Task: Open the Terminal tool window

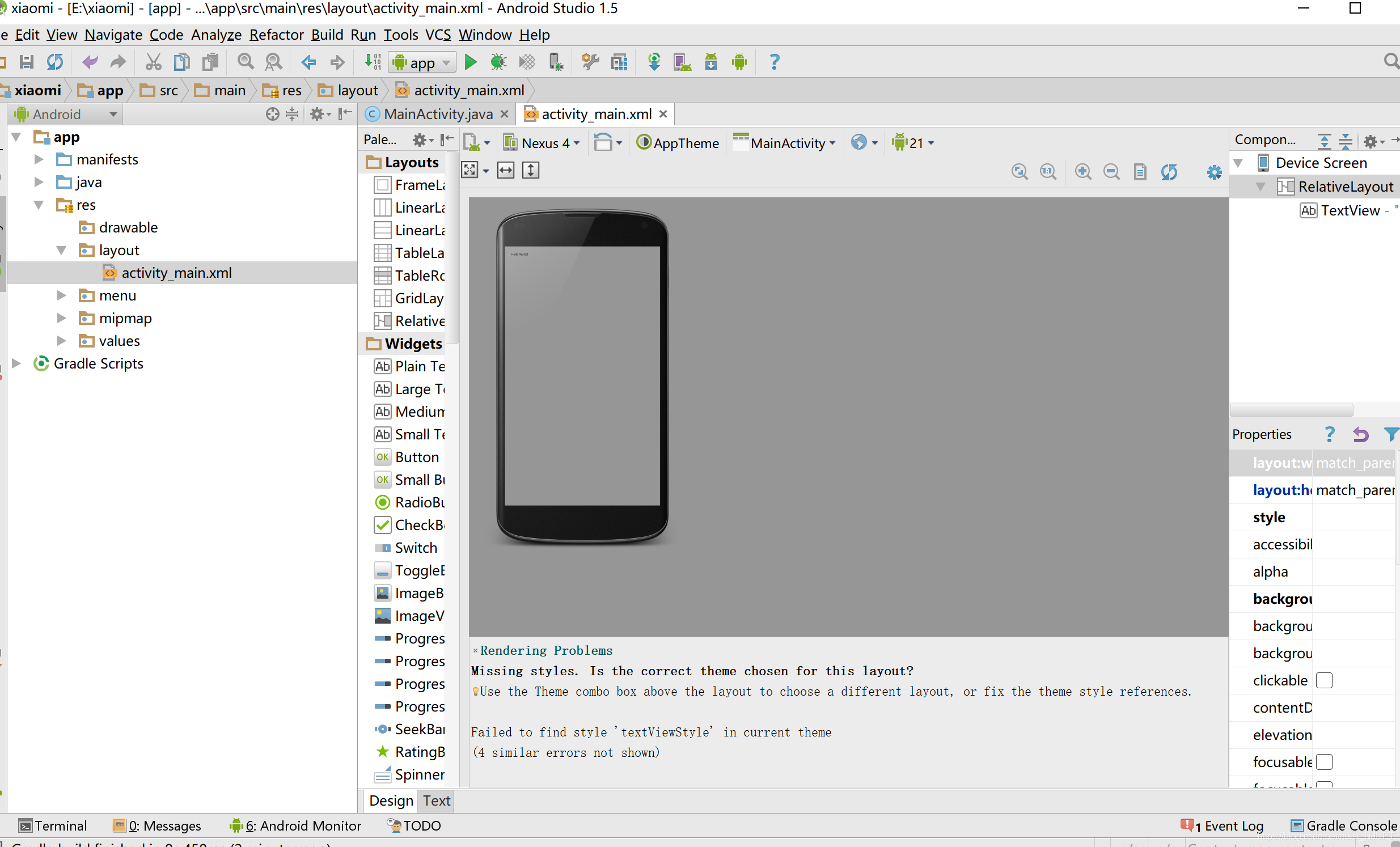Action: tap(53, 825)
